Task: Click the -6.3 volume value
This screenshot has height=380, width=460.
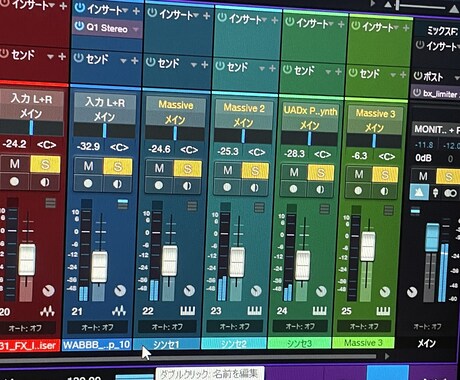Action: (x=359, y=156)
